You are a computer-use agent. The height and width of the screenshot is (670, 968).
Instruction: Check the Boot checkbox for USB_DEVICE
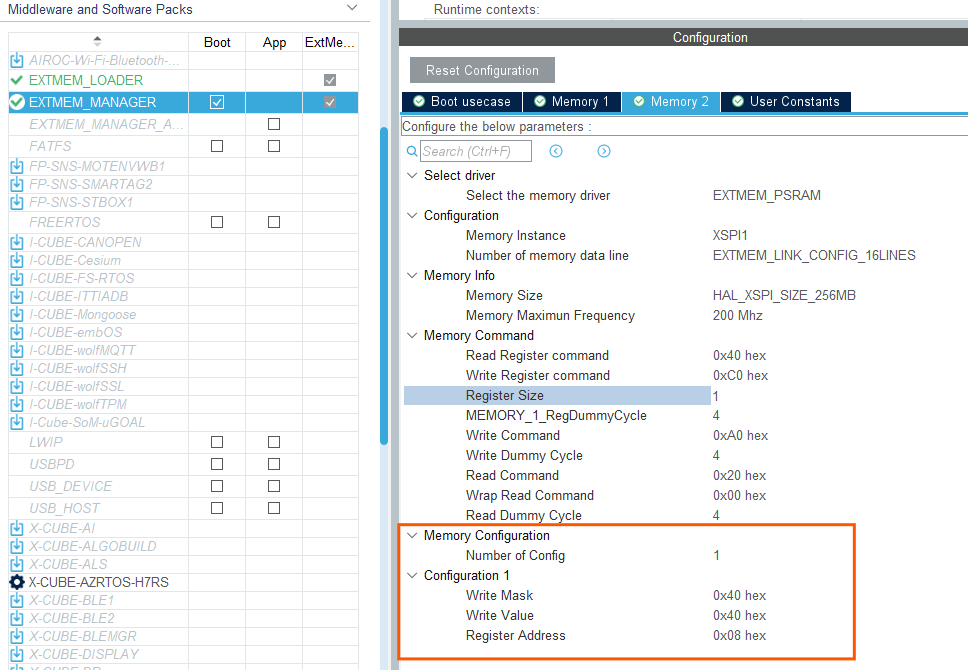[x=217, y=486]
